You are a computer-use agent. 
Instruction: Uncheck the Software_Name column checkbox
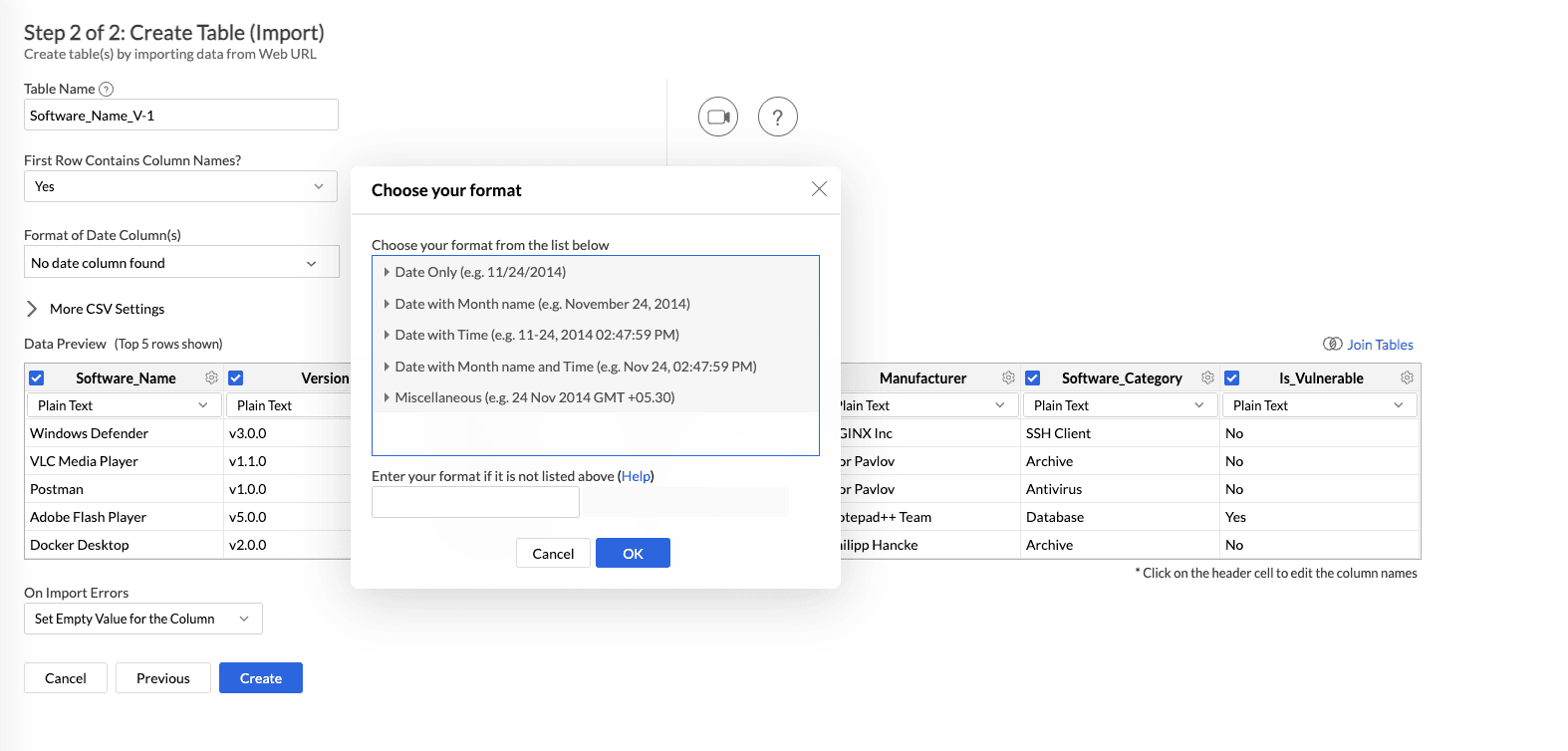tap(37, 378)
